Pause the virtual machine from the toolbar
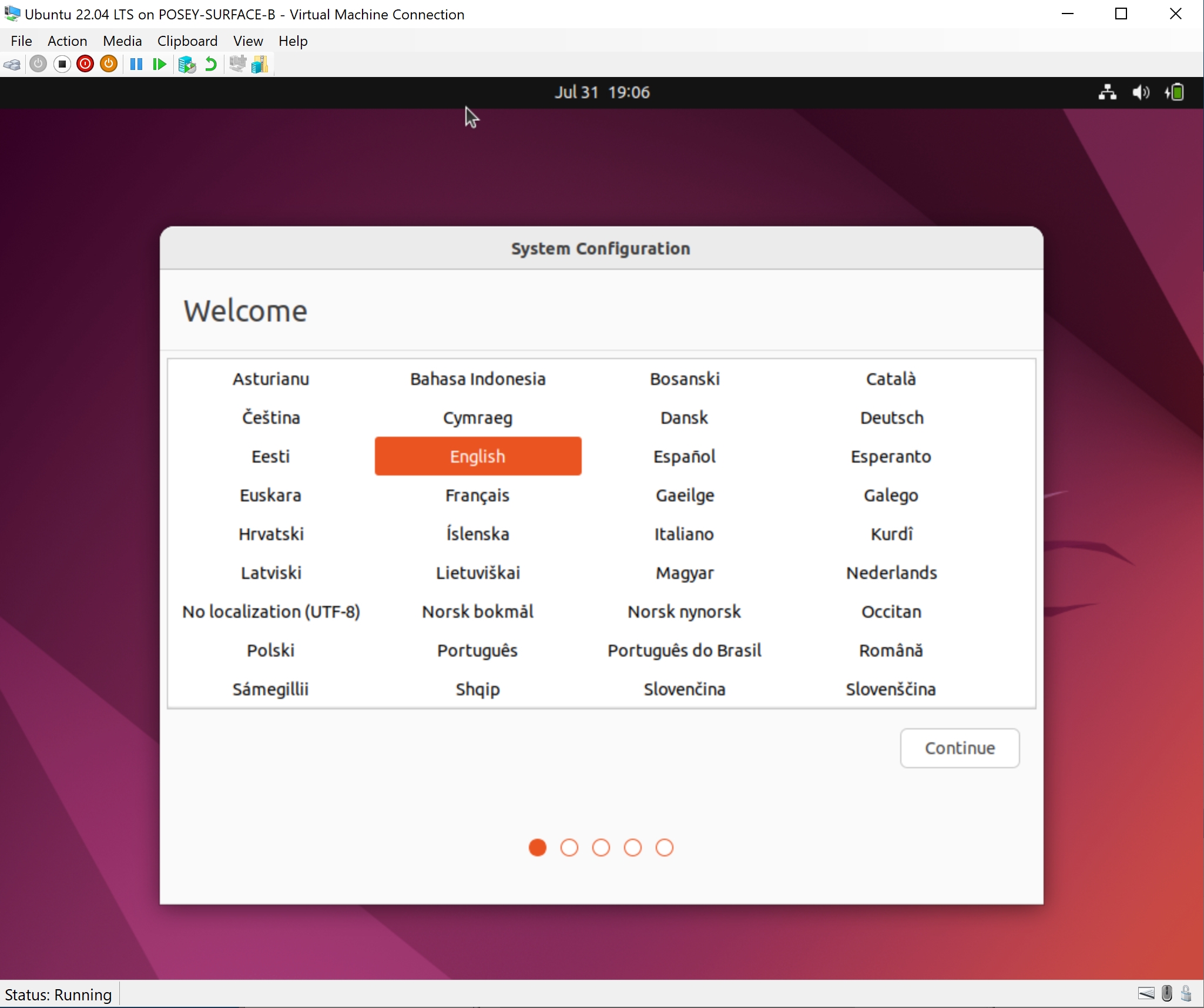 (136, 64)
